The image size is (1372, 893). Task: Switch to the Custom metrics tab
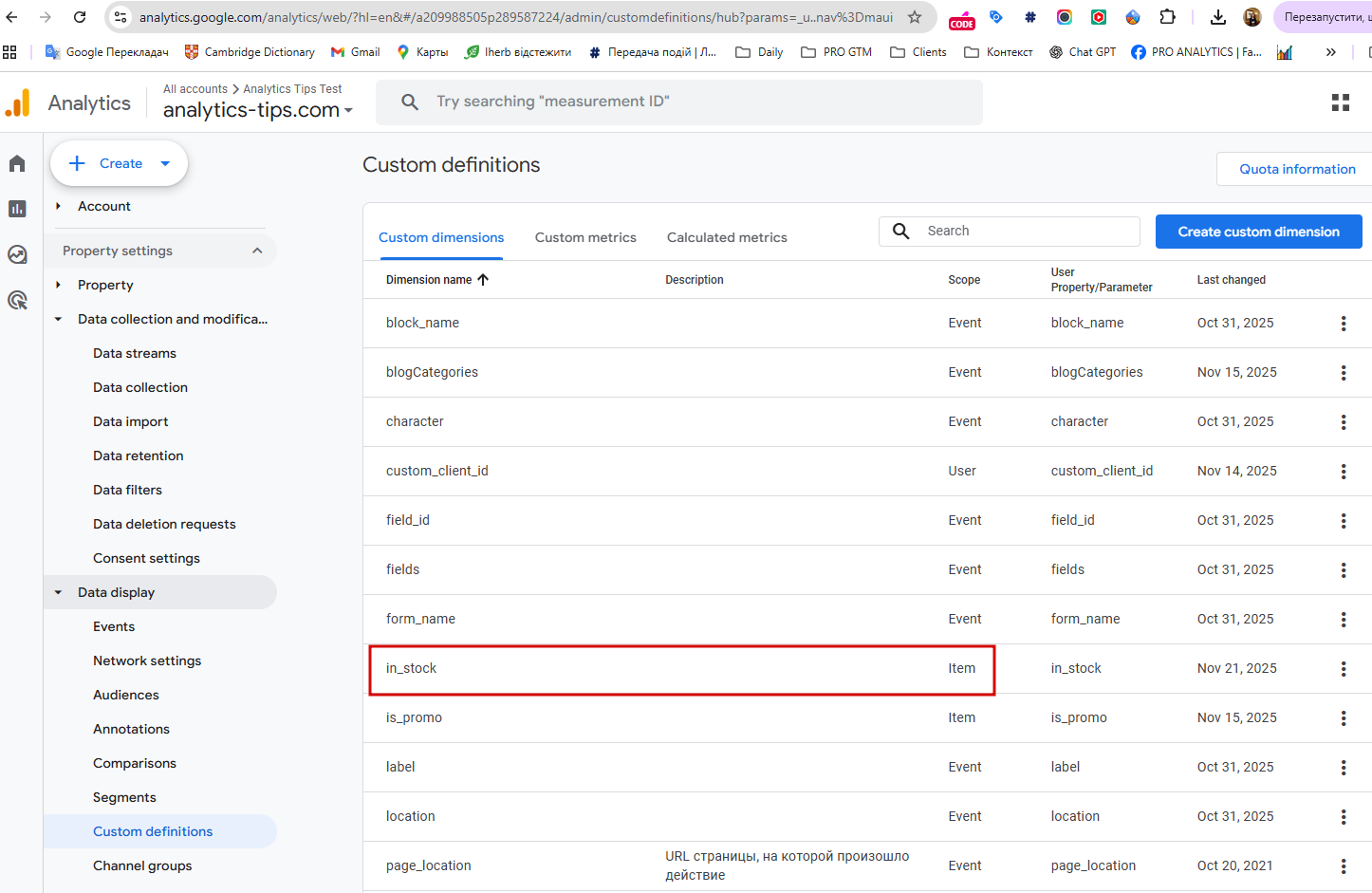tap(585, 237)
